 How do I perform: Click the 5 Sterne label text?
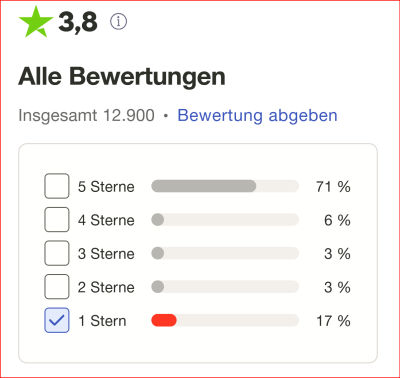click(106, 187)
